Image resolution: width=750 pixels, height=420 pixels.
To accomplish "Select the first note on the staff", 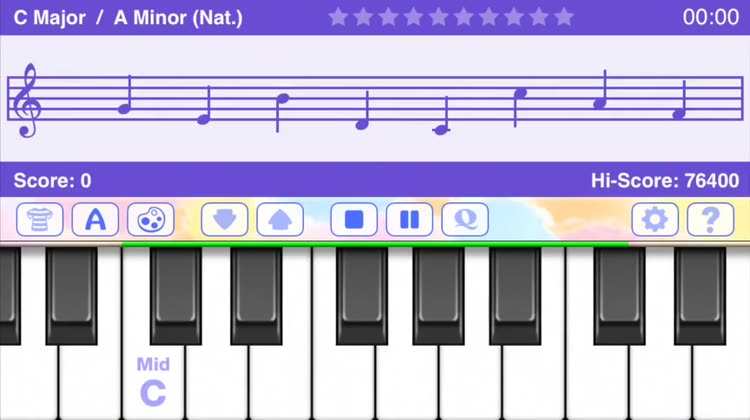I will tap(125, 95).
